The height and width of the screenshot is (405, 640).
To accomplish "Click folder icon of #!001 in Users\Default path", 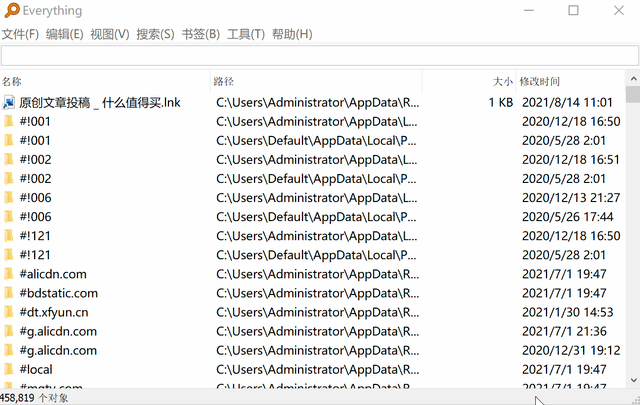I will point(9,140).
